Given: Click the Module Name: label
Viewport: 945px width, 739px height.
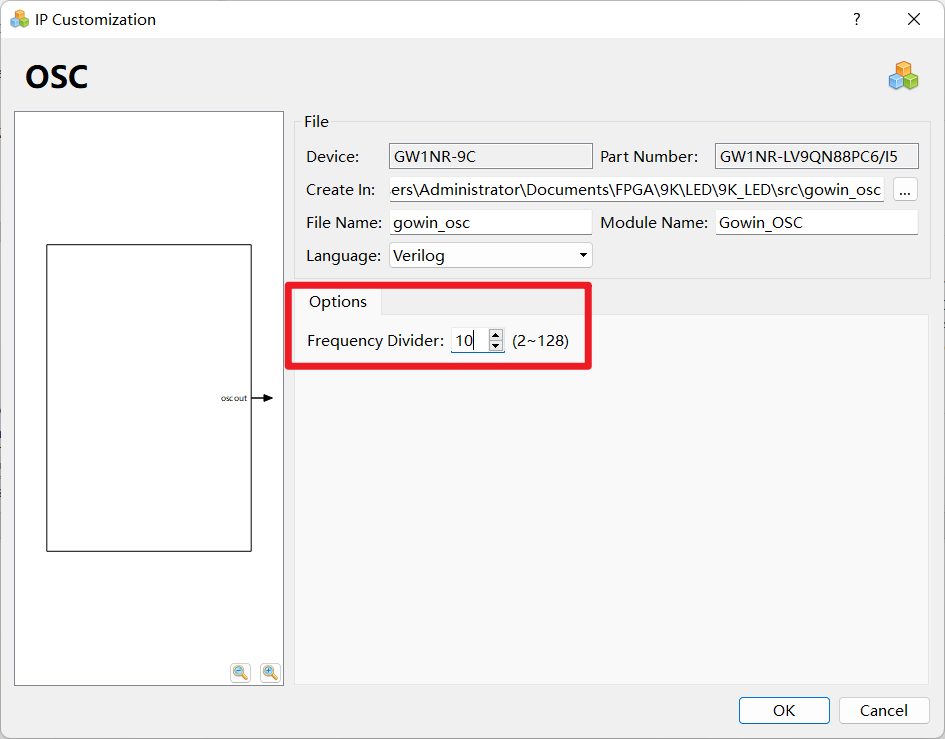Looking at the screenshot, I should point(654,223).
